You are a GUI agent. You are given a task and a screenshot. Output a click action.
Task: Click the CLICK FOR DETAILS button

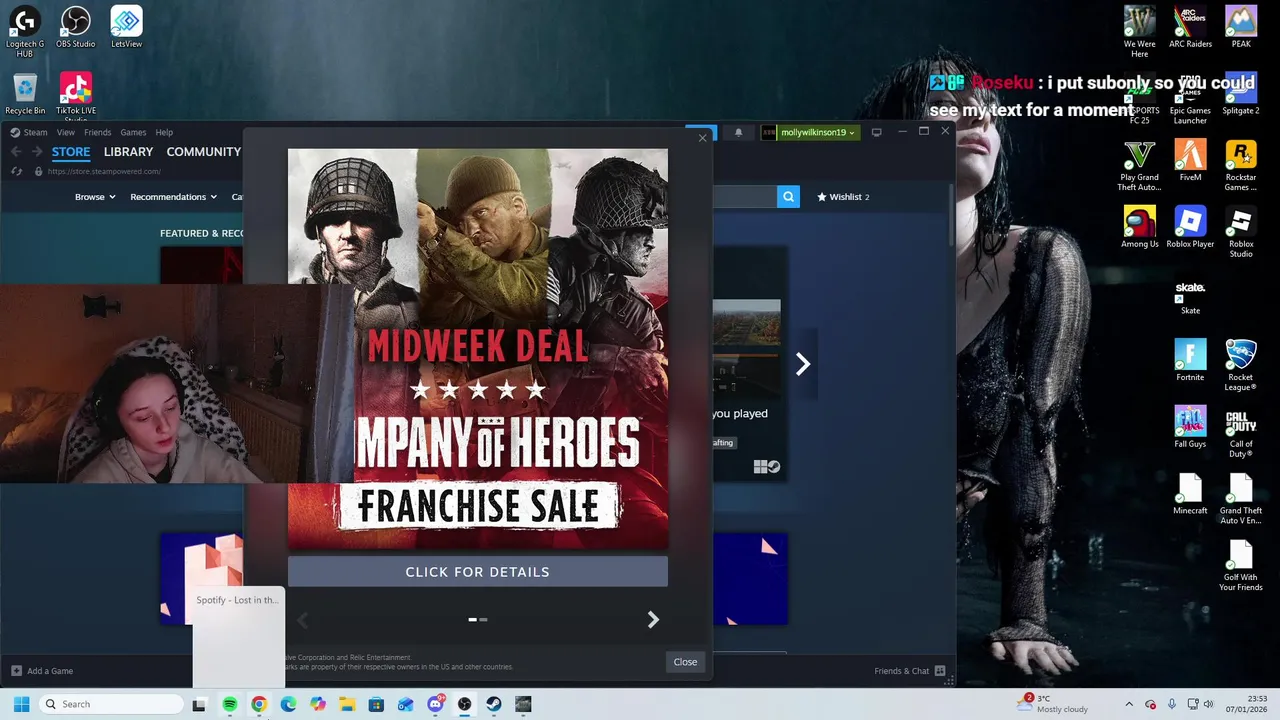coord(478,572)
